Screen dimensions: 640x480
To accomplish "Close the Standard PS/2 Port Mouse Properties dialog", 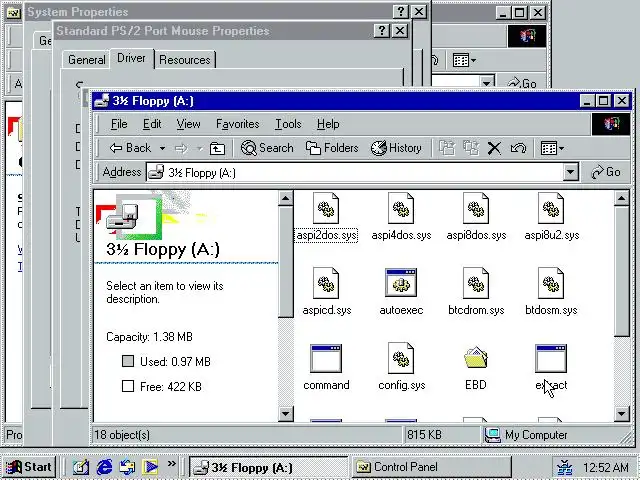I will 400,31.
